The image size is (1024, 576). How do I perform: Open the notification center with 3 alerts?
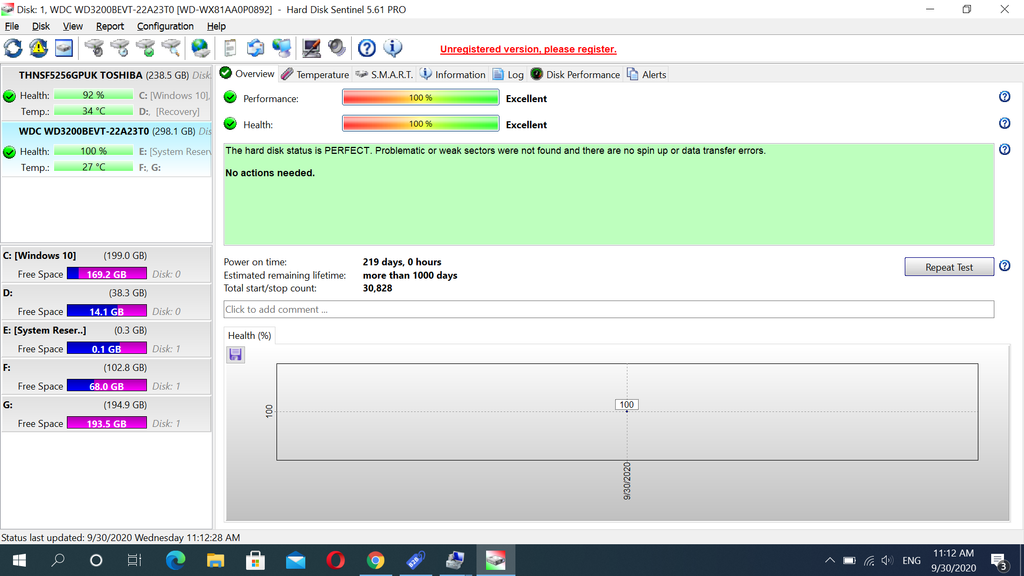tap(999, 560)
